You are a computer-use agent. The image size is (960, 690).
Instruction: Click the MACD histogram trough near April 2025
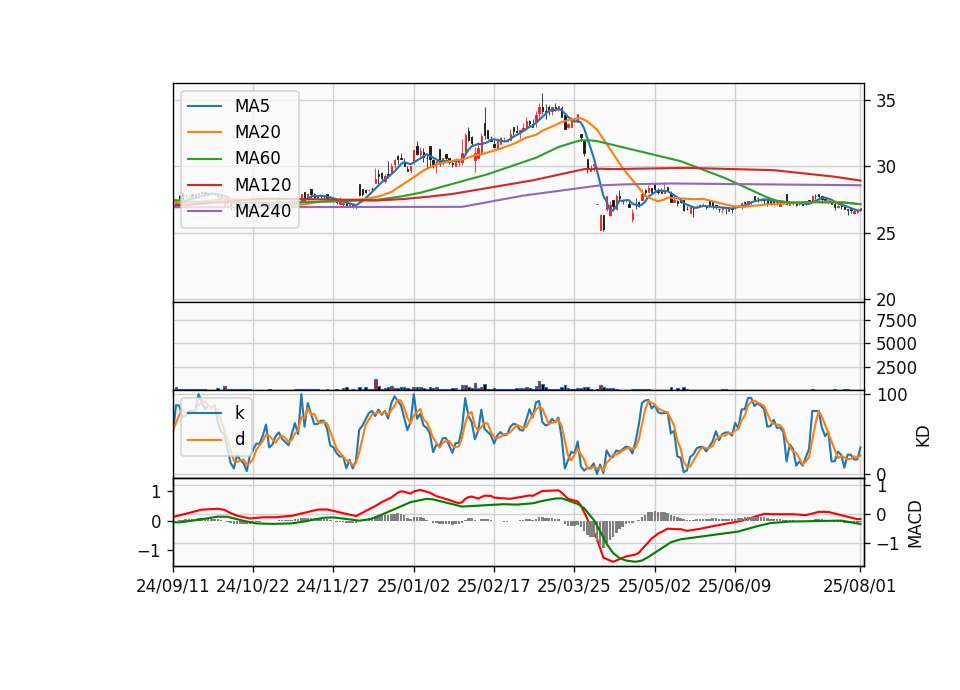[x=604, y=534]
